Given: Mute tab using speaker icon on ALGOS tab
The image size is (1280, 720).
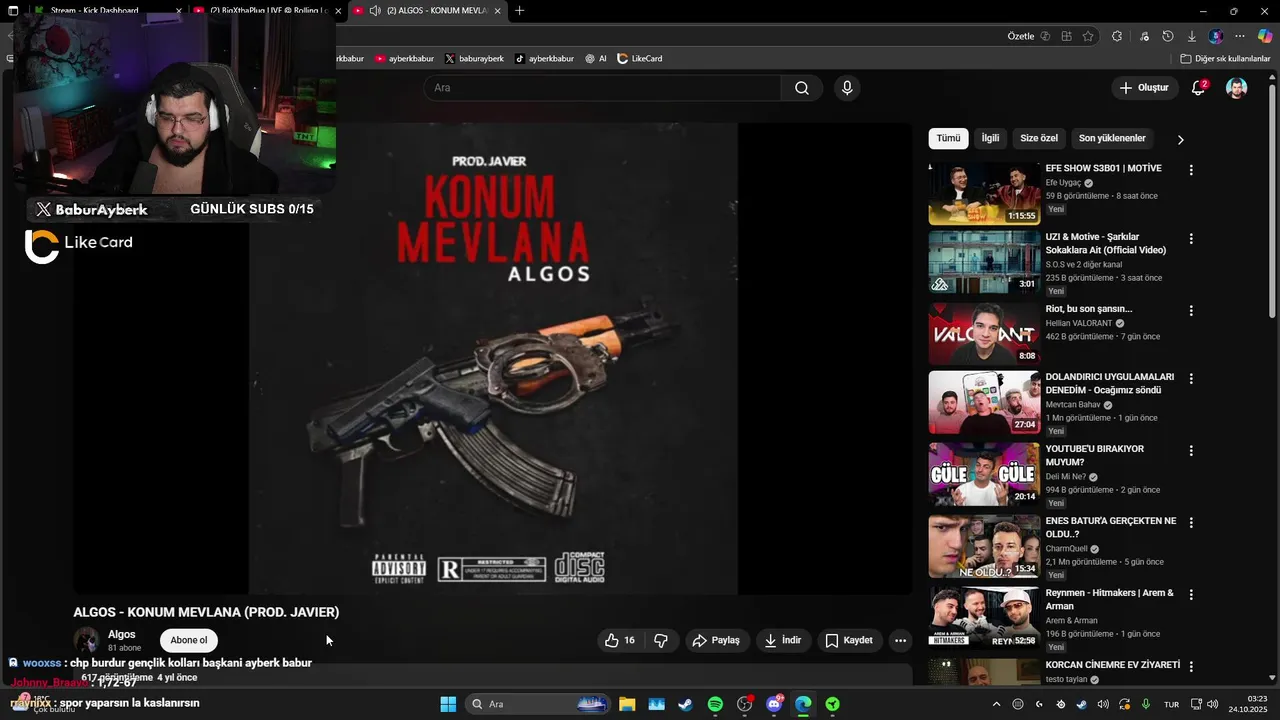Looking at the screenshot, I should coord(375,11).
